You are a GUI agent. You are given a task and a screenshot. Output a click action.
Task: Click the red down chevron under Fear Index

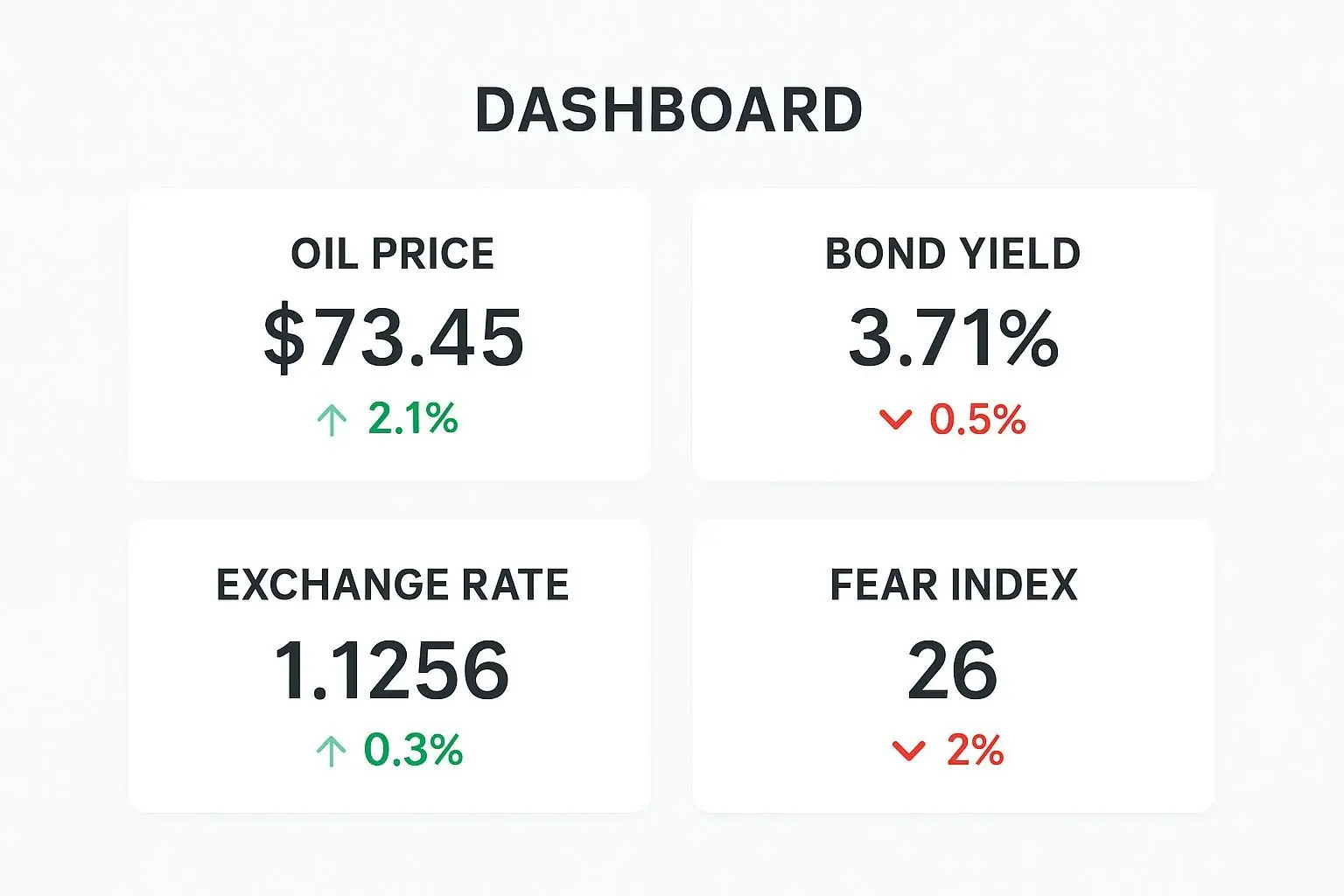point(908,751)
